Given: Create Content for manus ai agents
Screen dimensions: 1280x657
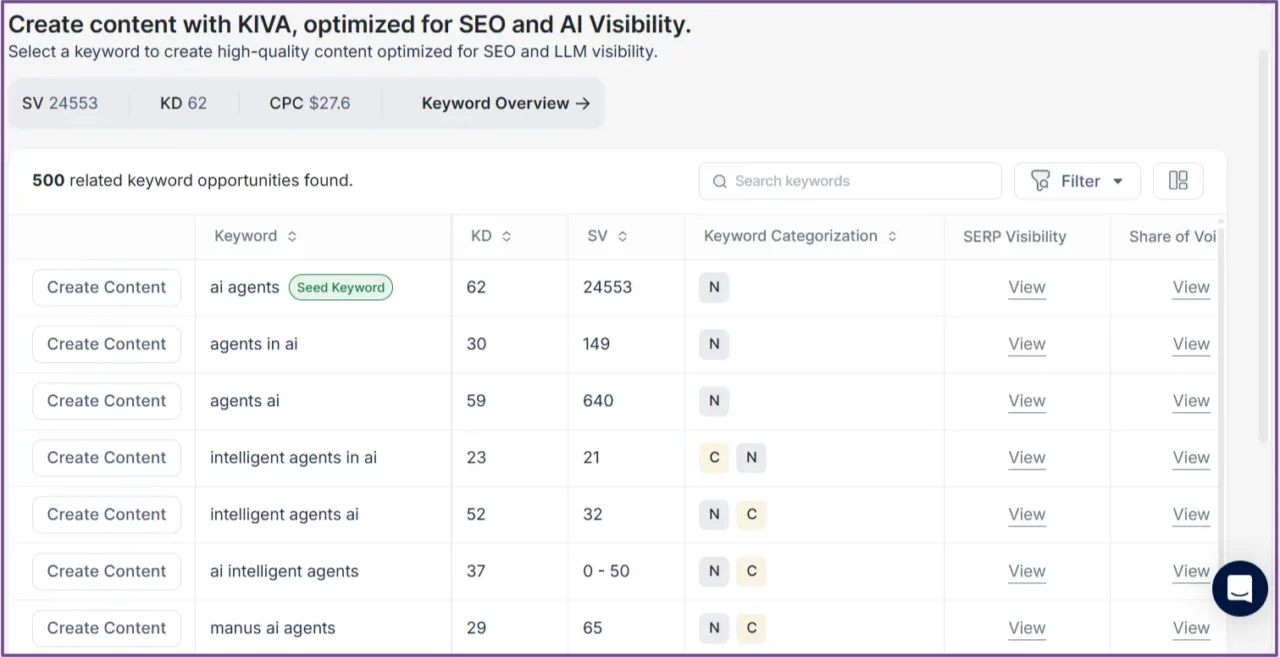Looking at the screenshot, I should tap(106, 628).
